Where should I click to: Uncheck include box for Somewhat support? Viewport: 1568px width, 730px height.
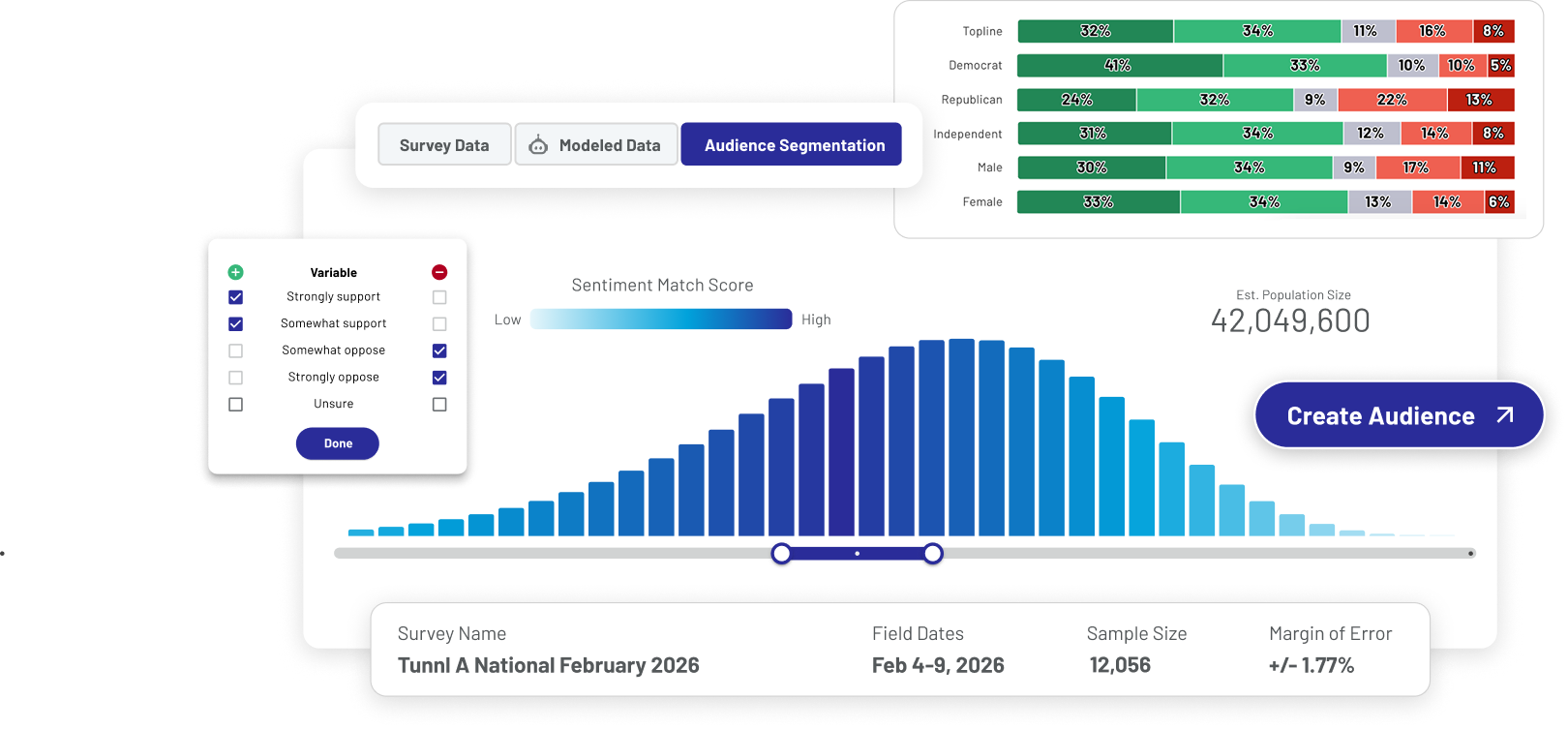pos(235,323)
